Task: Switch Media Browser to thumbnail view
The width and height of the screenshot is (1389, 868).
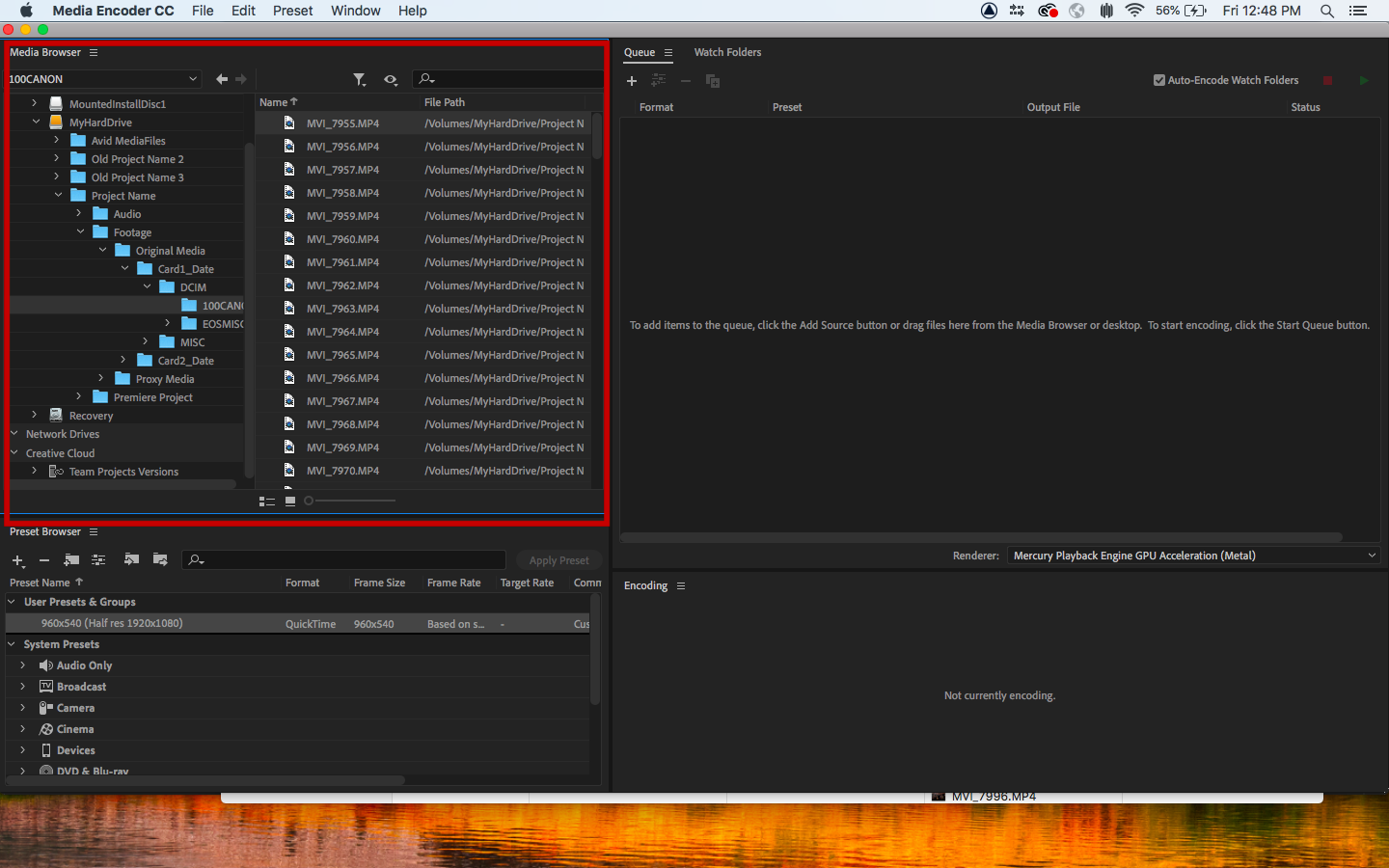Action: (290, 501)
